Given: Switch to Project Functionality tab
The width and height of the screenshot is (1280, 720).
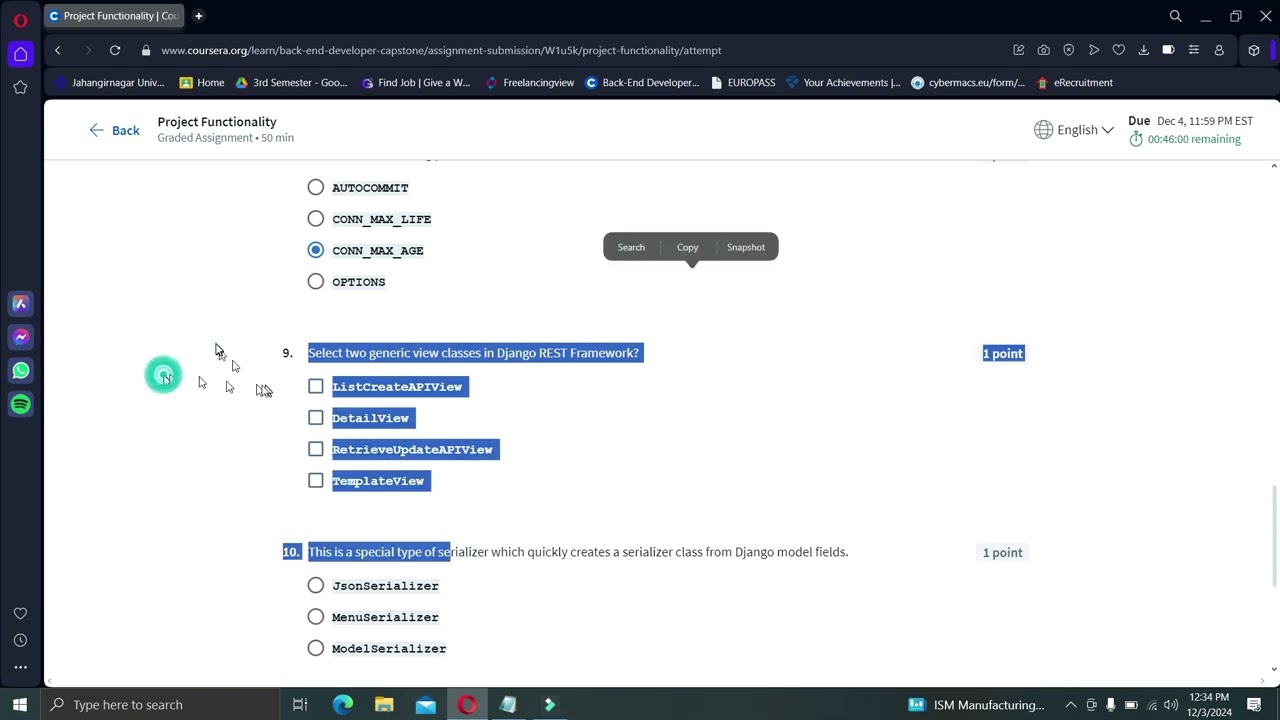Looking at the screenshot, I should 113,16.
